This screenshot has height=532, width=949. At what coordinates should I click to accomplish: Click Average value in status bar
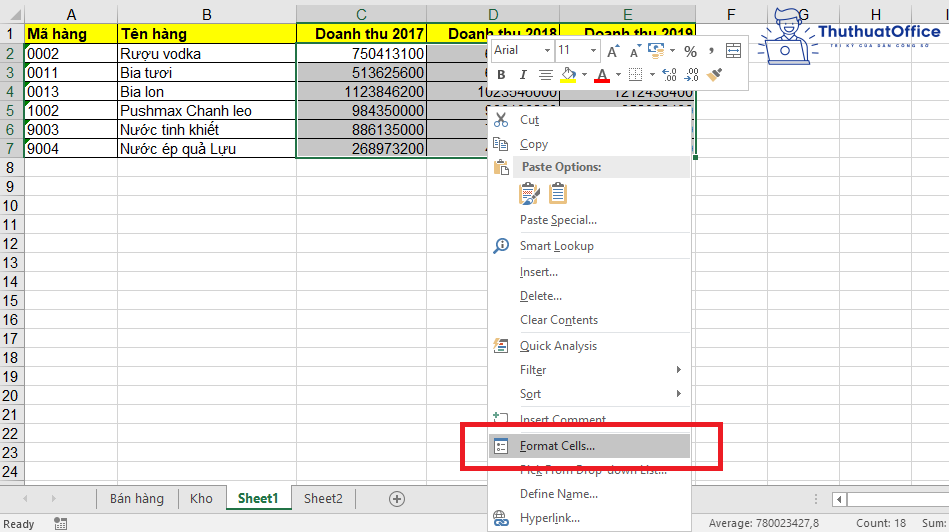764,524
